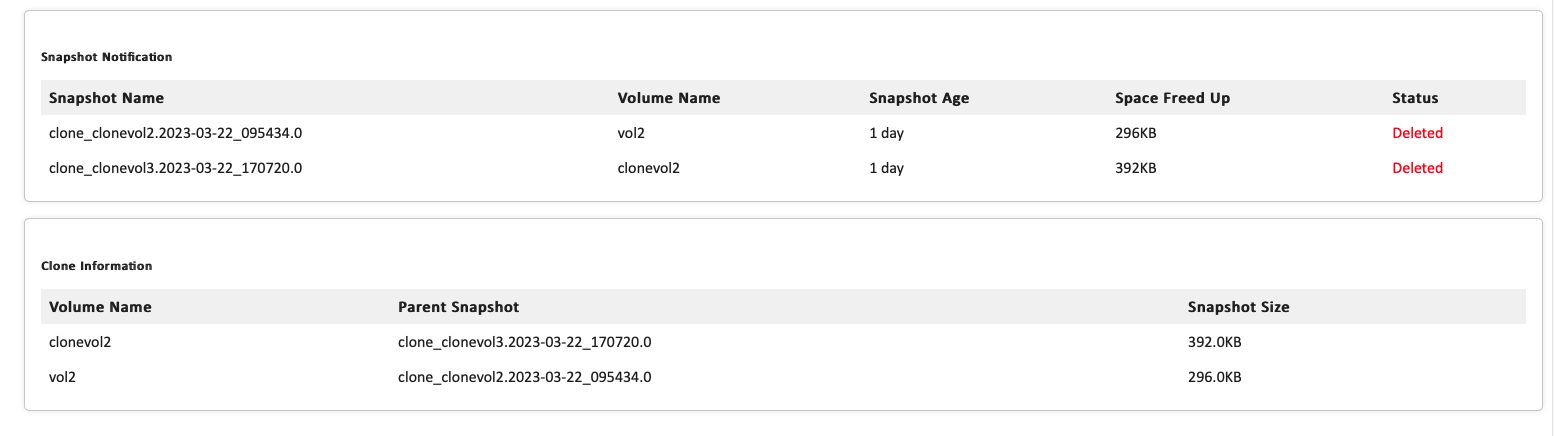The width and height of the screenshot is (1554, 436).
Task: Select the Snapshot Age column header
Action: pyautogui.click(x=919, y=98)
